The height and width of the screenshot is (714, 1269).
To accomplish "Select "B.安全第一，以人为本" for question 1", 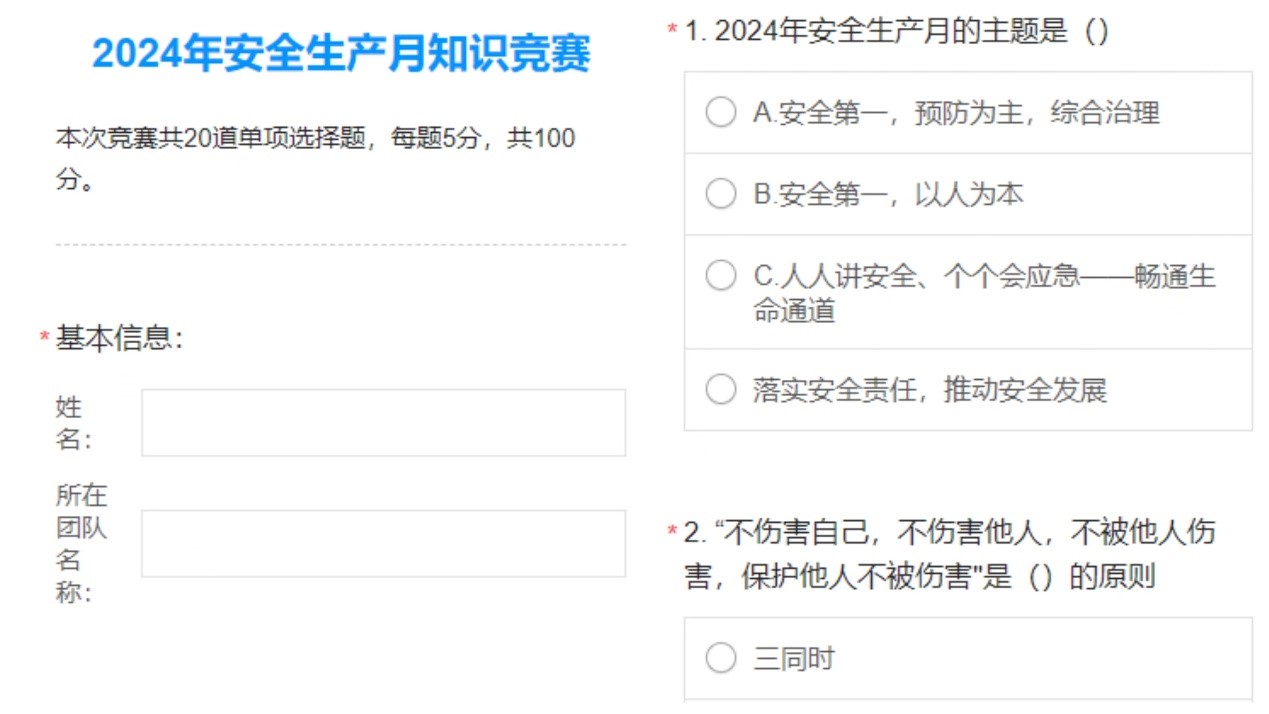I will click(x=720, y=194).
